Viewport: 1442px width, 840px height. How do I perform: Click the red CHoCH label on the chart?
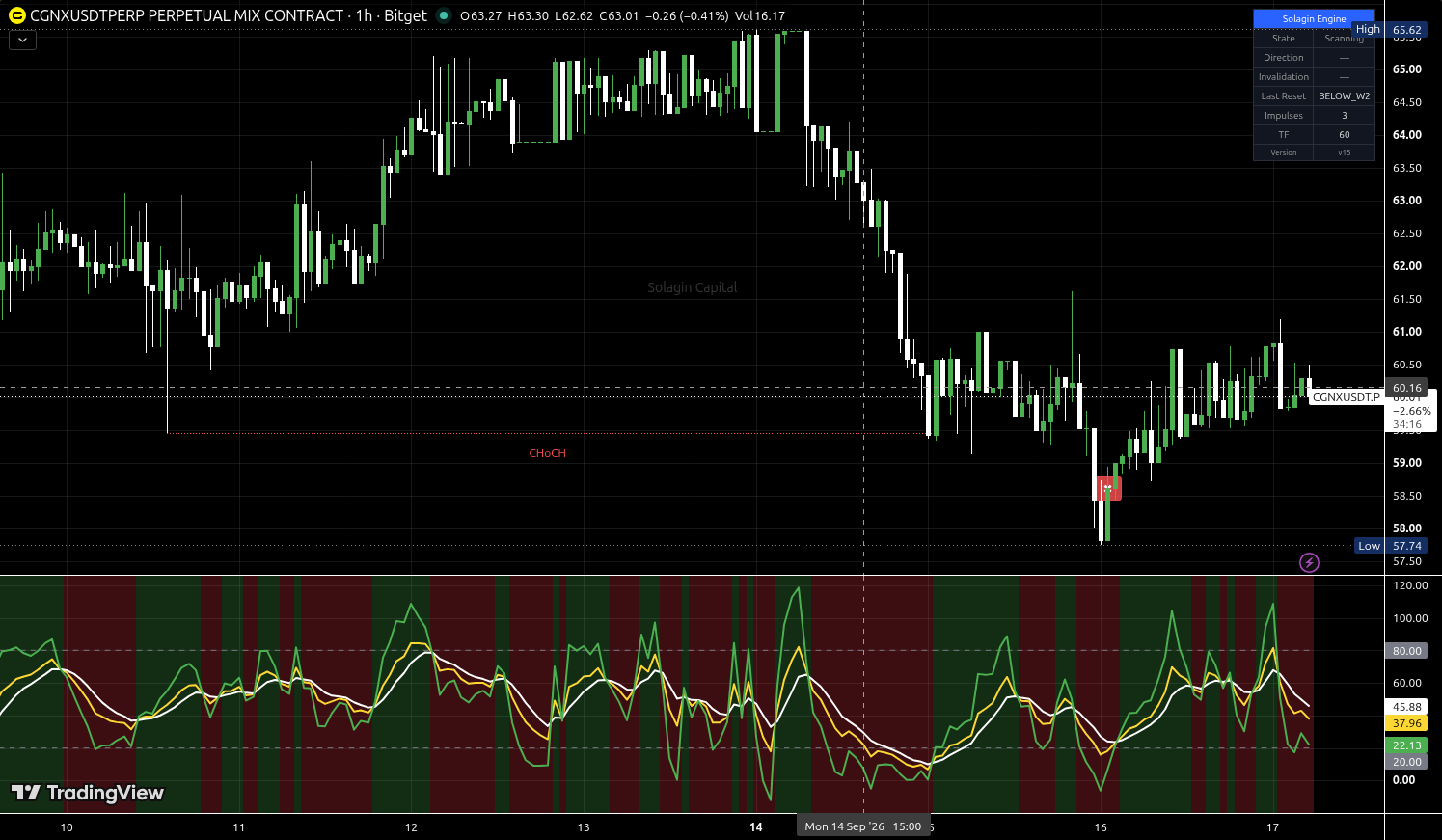click(547, 453)
